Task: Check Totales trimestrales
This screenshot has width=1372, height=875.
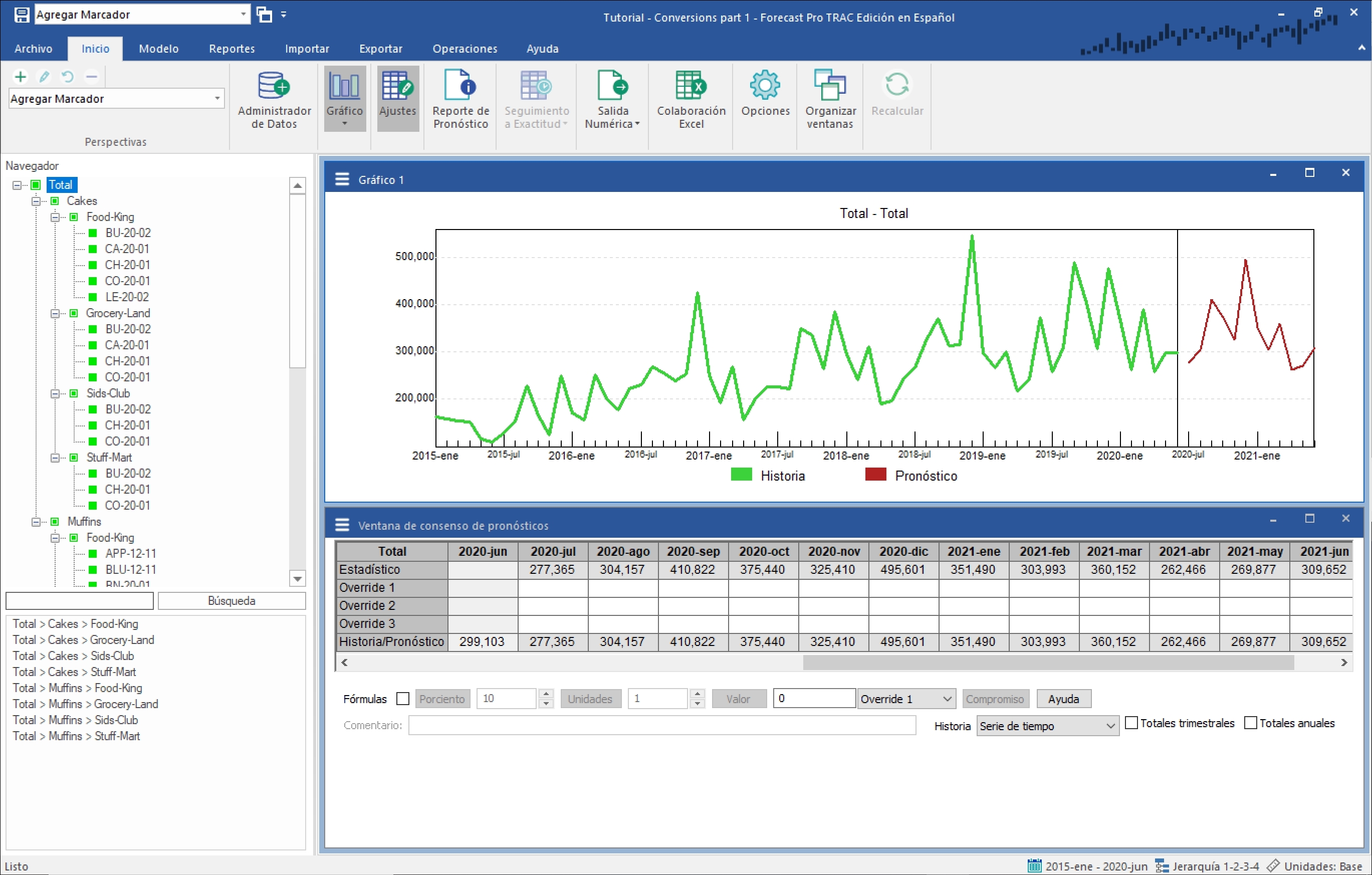Action: 1131,723
